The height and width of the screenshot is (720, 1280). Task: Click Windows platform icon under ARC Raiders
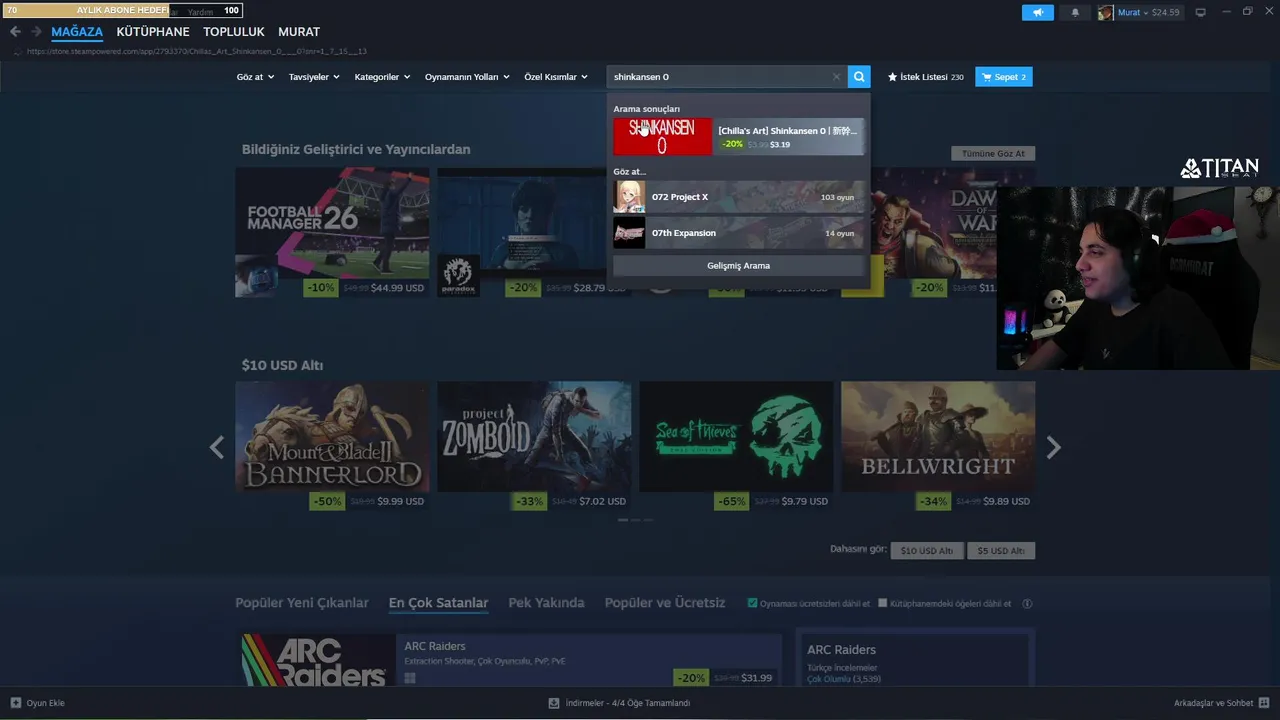click(x=410, y=678)
